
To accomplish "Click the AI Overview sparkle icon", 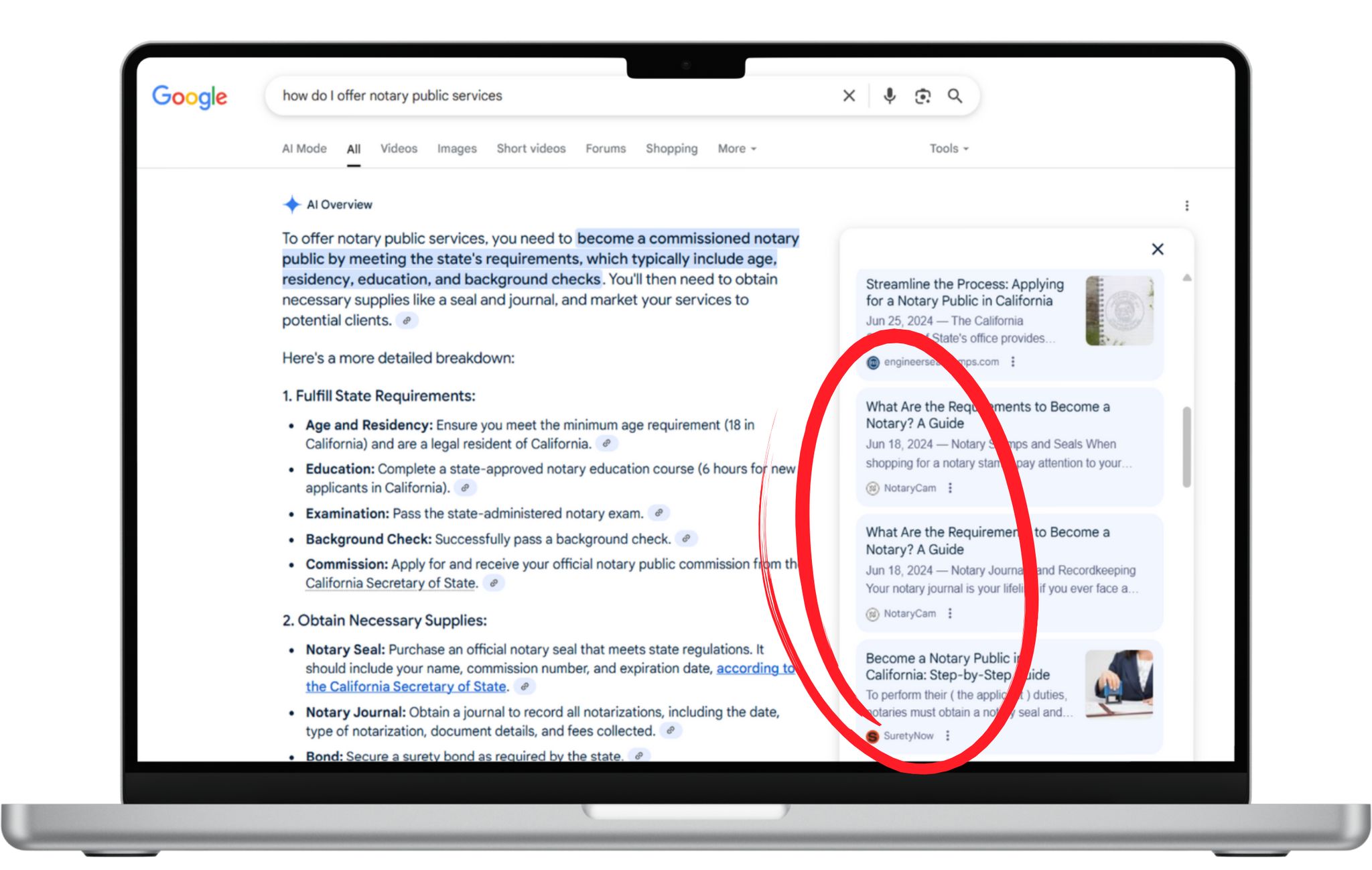I will click(x=291, y=204).
